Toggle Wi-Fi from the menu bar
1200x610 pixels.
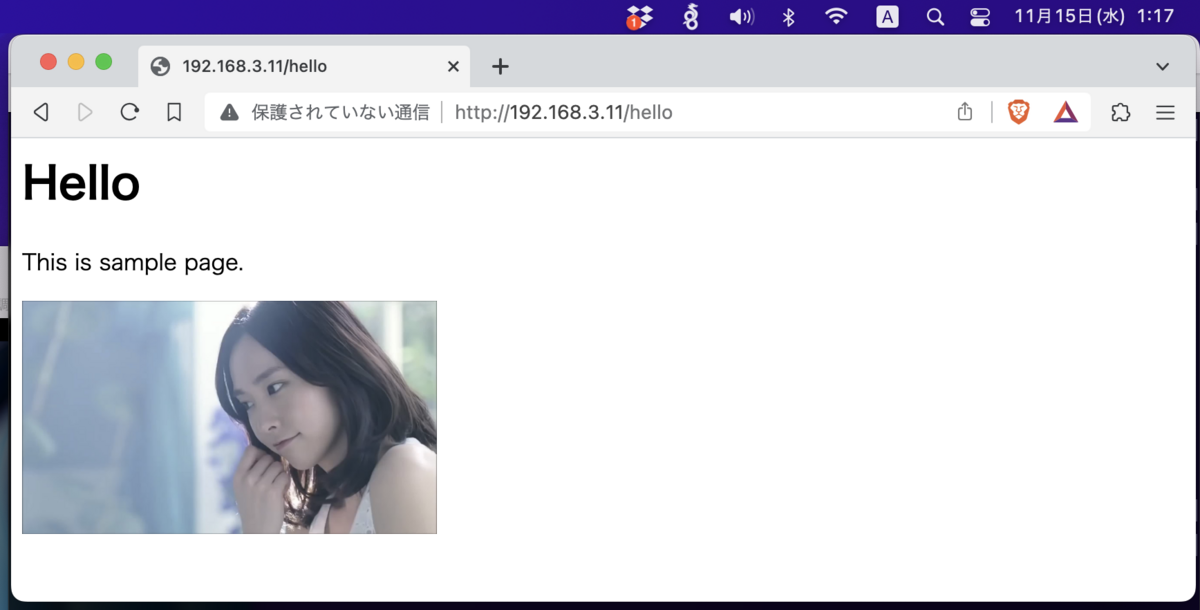pos(836,16)
